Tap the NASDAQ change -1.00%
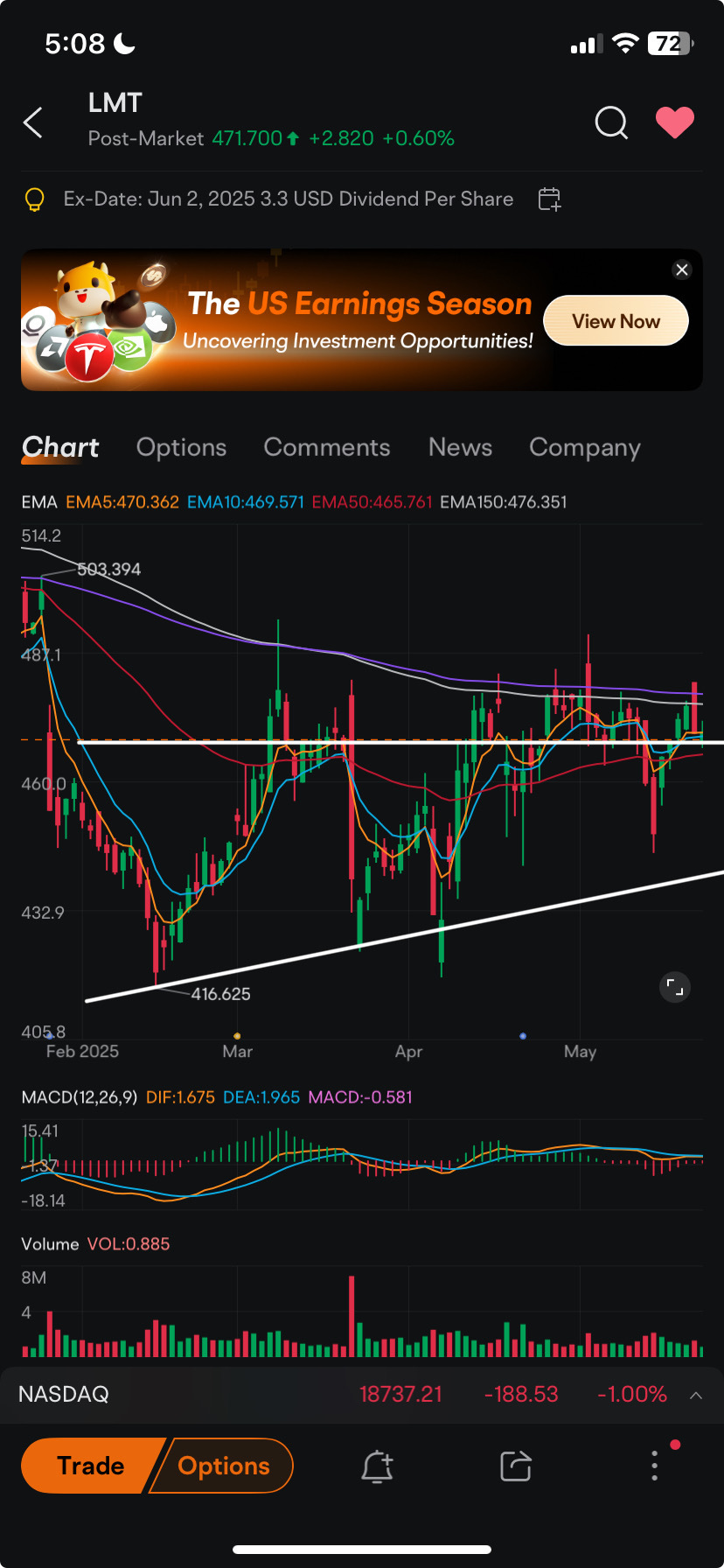The height and width of the screenshot is (1568, 724). point(632,1395)
